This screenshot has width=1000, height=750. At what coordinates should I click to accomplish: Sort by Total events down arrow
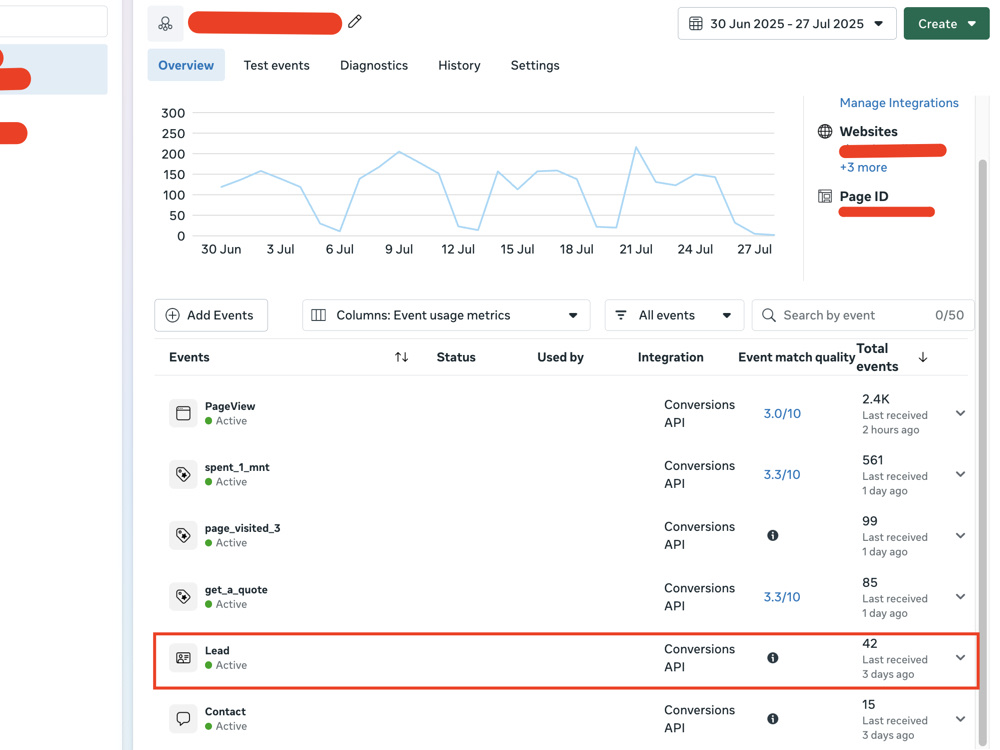922,357
